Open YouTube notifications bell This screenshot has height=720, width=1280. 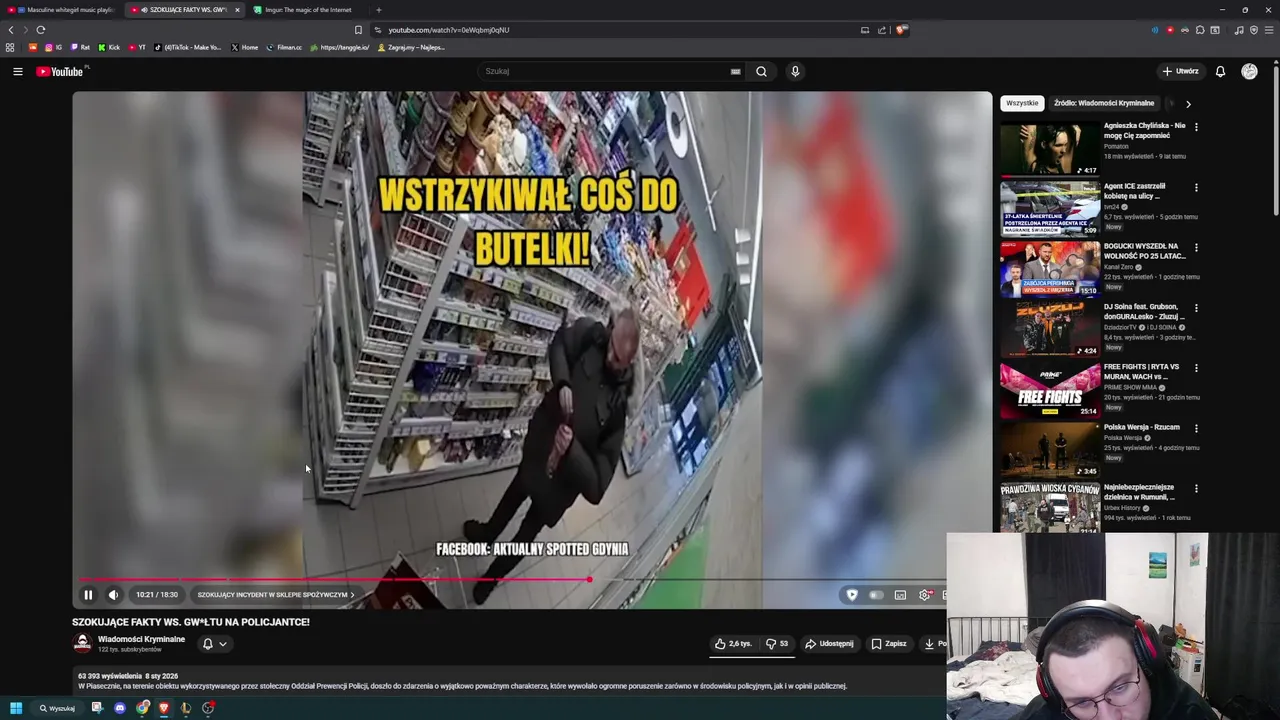click(x=1220, y=71)
